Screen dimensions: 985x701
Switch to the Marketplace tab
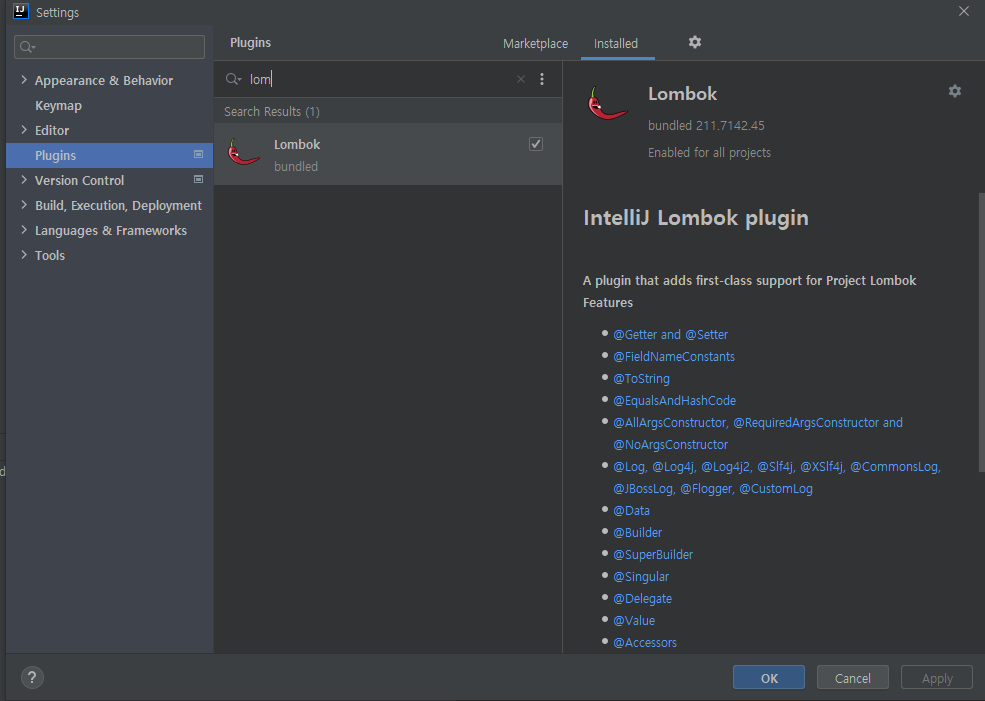click(535, 43)
